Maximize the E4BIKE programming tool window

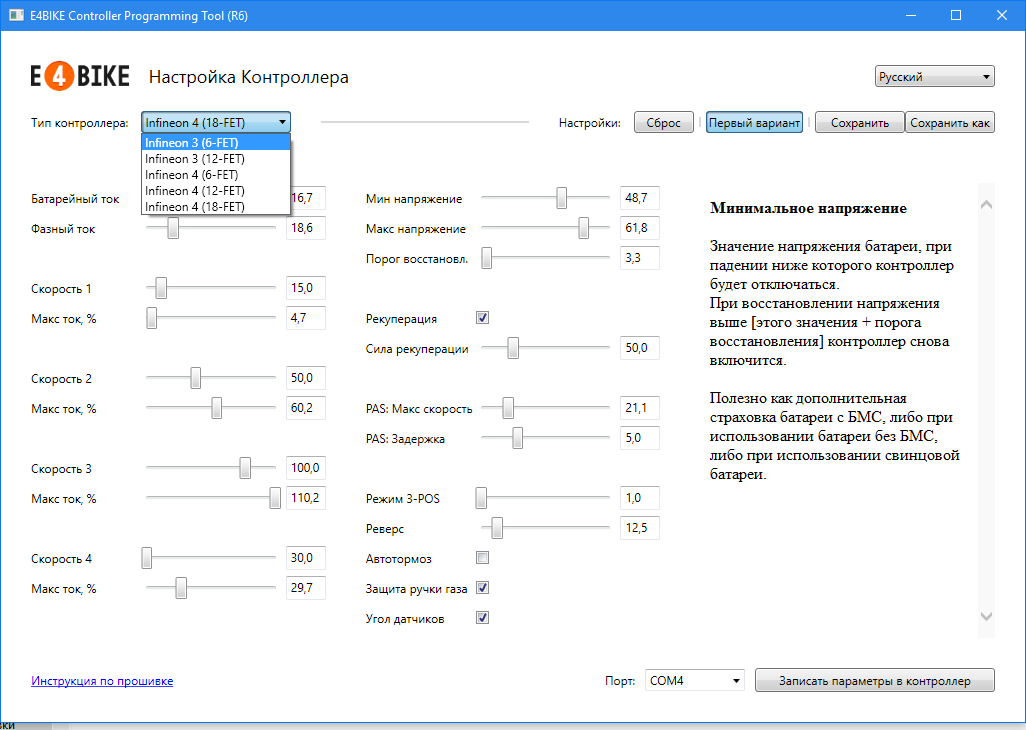click(956, 15)
